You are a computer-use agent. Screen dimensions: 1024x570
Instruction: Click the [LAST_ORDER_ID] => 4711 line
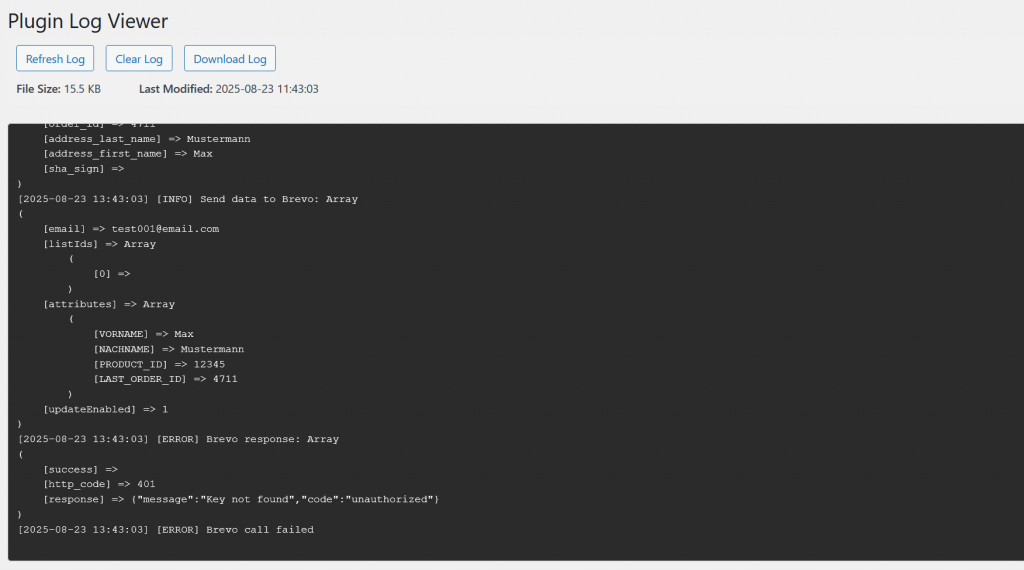[165, 379]
